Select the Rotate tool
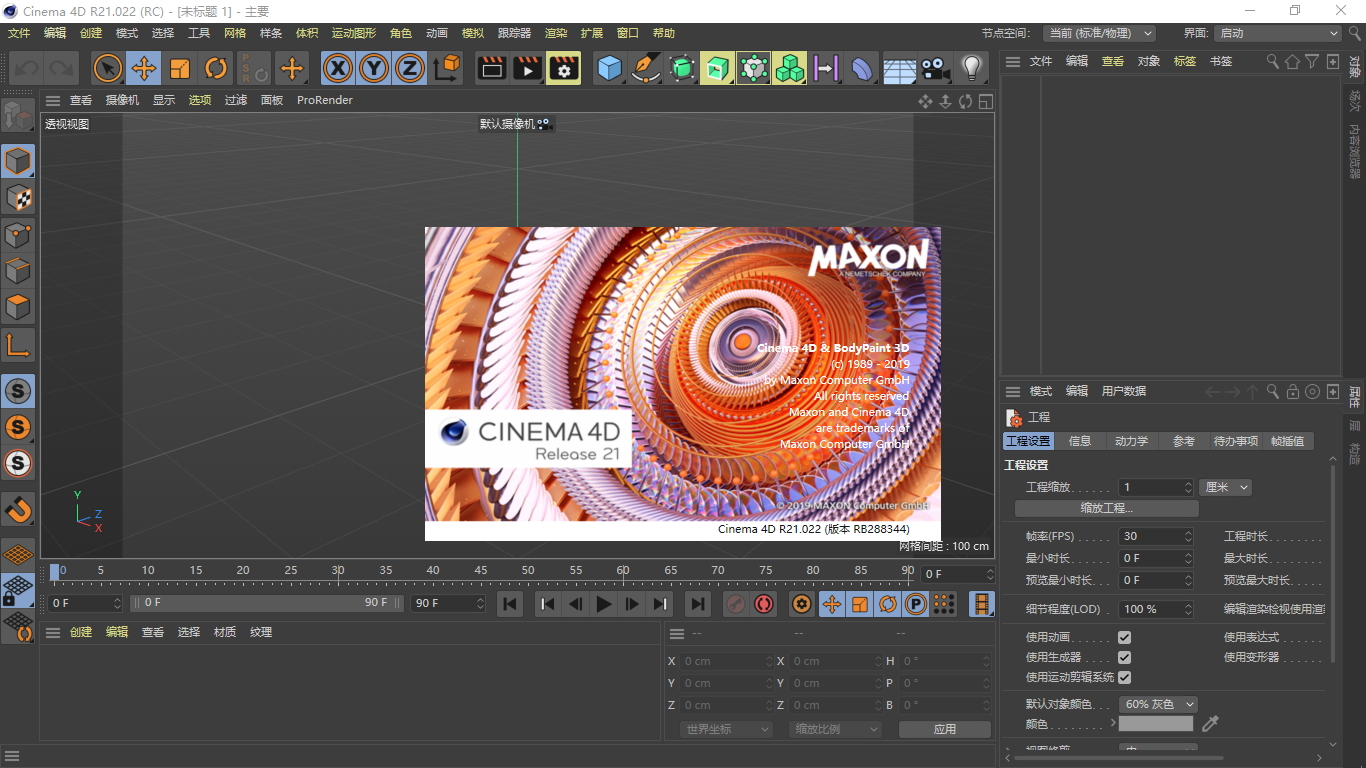Image resolution: width=1366 pixels, height=768 pixels. click(216, 68)
